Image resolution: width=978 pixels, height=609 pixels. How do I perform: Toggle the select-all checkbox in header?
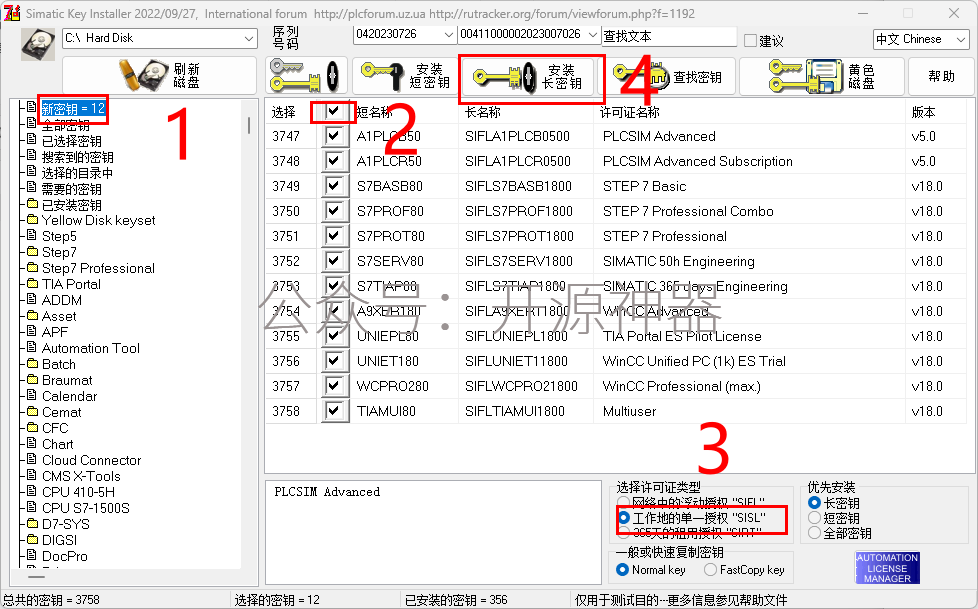pos(334,111)
